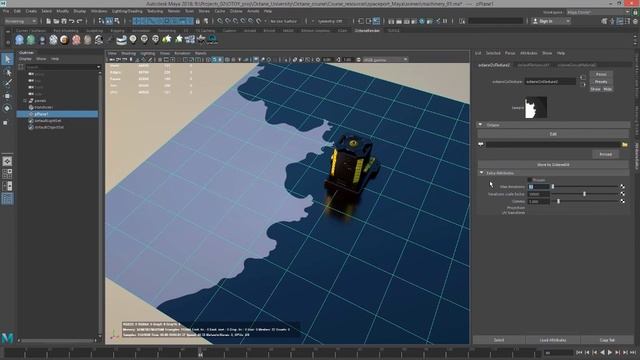
Task: Activate the Paint selection brush tool
Action: point(7,84)
